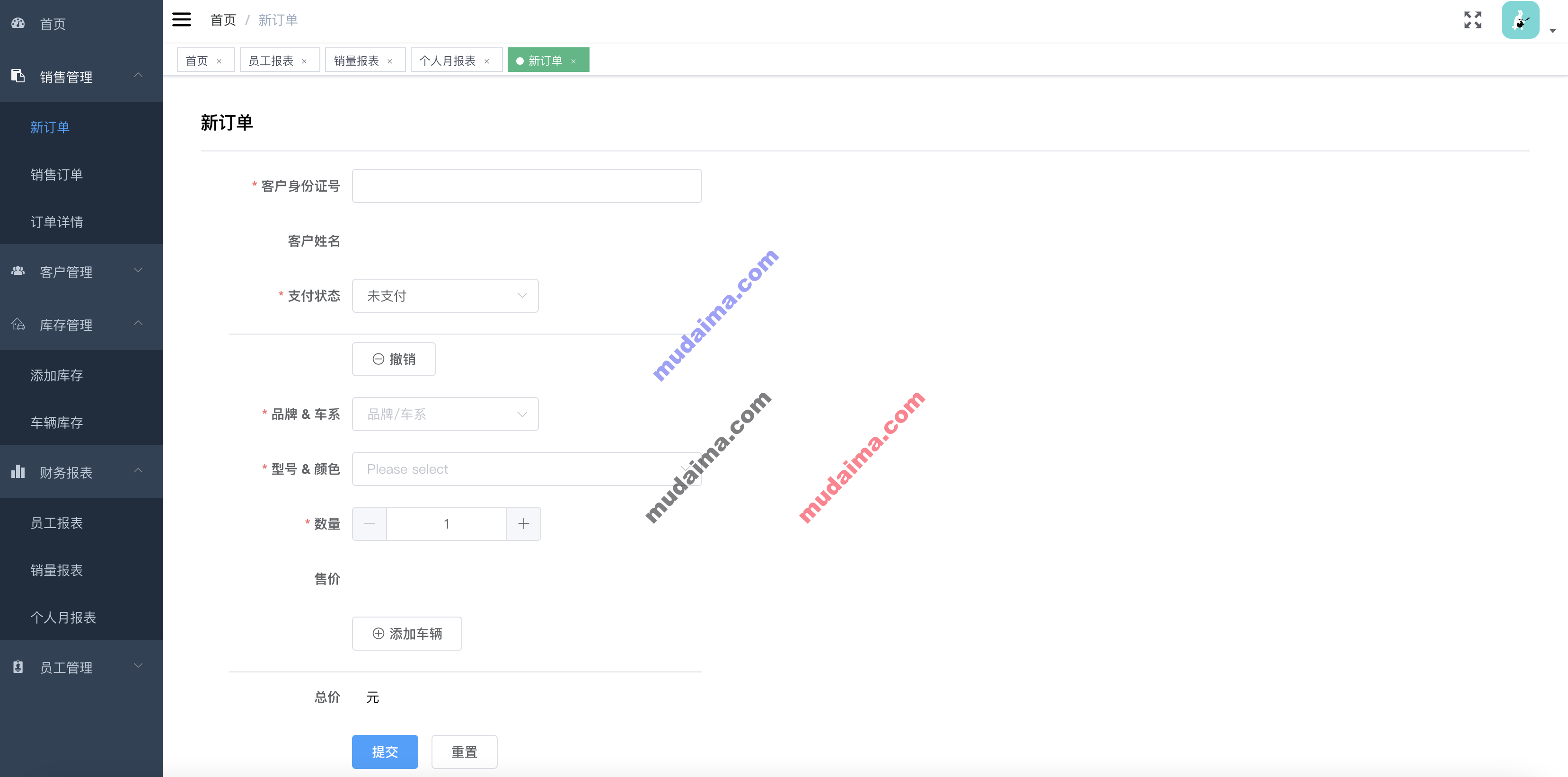Image resolution: width=1568 pixels, height=777 pixels.
Task: Click the 提交 submit button
Action: pos(385,752)
